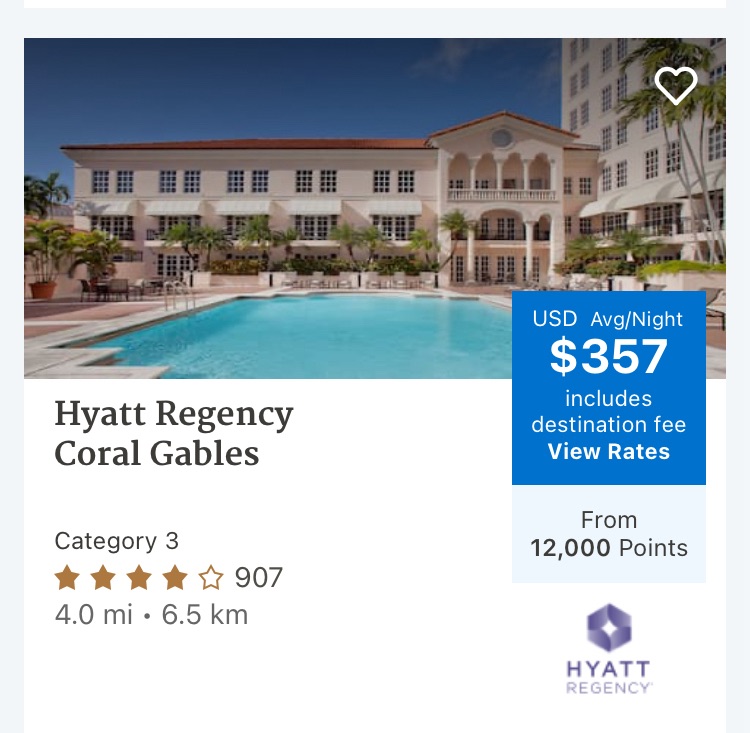
Task: Click the HYATT REGENCY wordmark text
Action: (x=609, y=676)
